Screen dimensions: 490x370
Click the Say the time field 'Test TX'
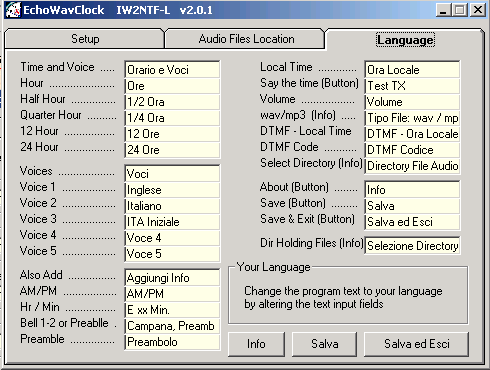click(412, 86)
